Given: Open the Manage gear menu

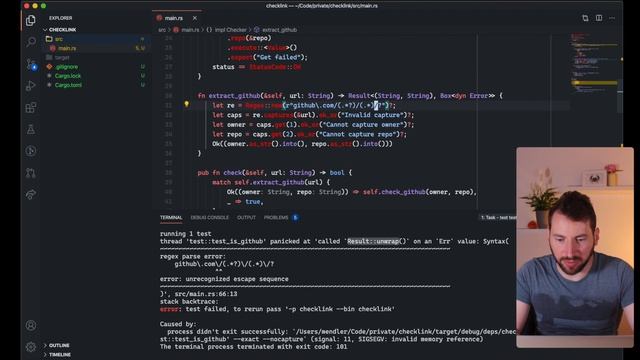Looking at the screenshot, I should (x=31, y=347).
